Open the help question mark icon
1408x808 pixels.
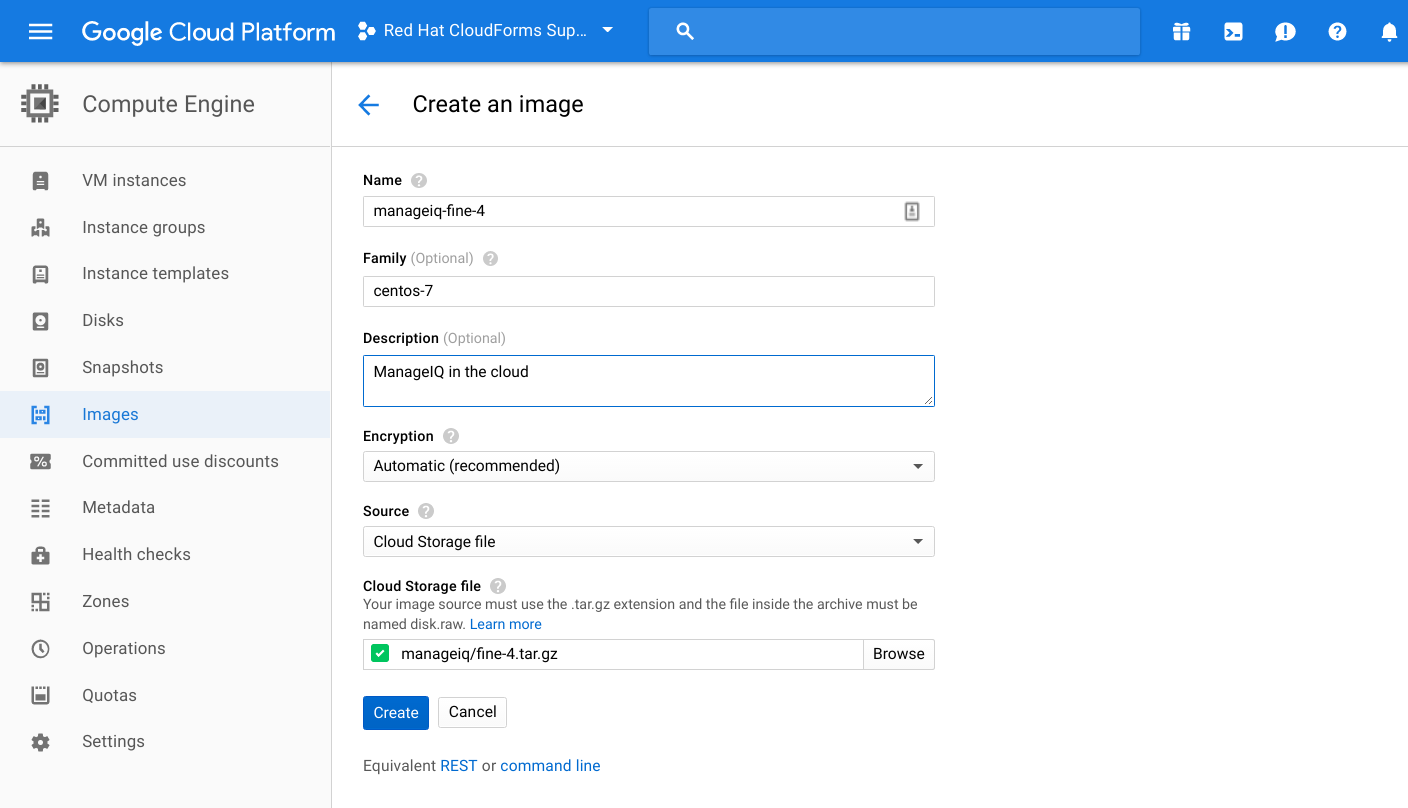point(1337,32)
